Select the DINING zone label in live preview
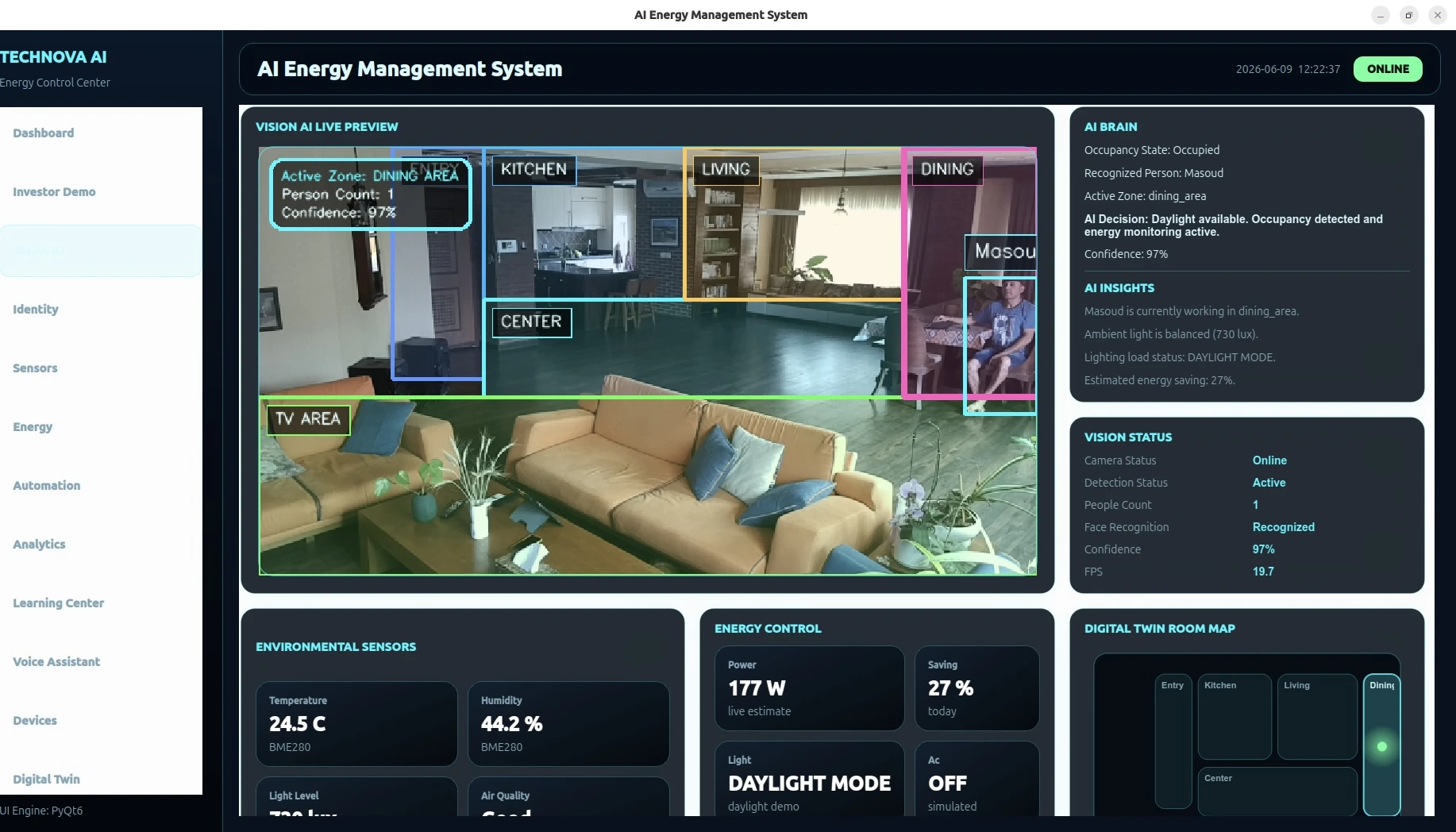 (x=947, y=169)
